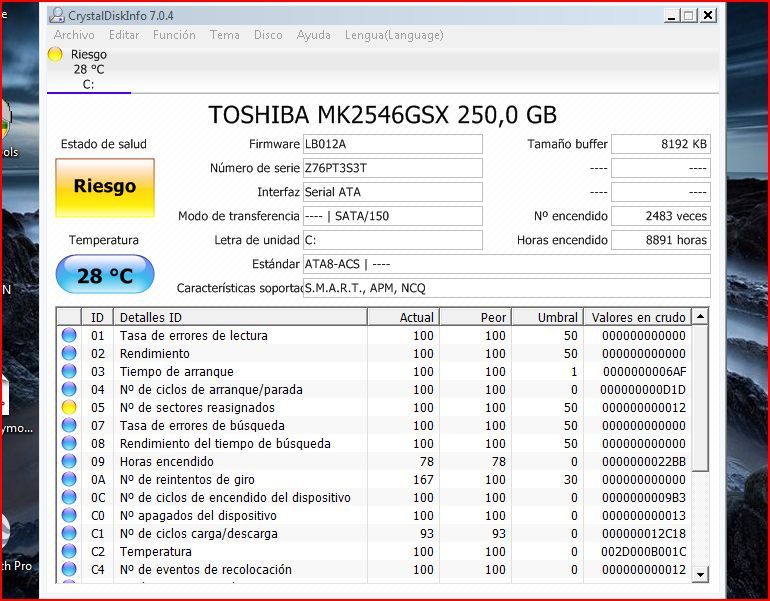Open the Ayuda menu
The image size is (770, 601).
(313, 35)
